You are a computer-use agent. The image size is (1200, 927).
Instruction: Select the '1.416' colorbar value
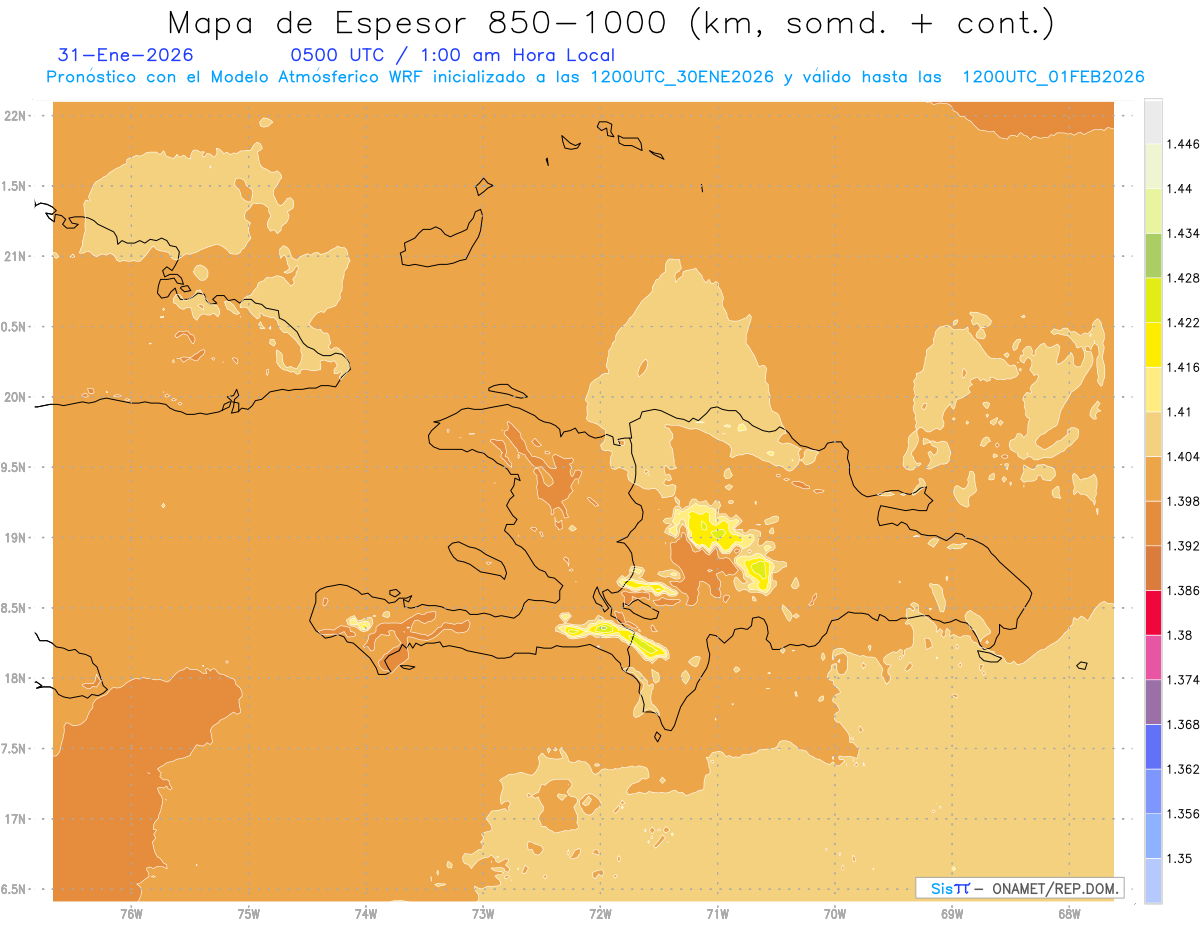point(1185,367)
